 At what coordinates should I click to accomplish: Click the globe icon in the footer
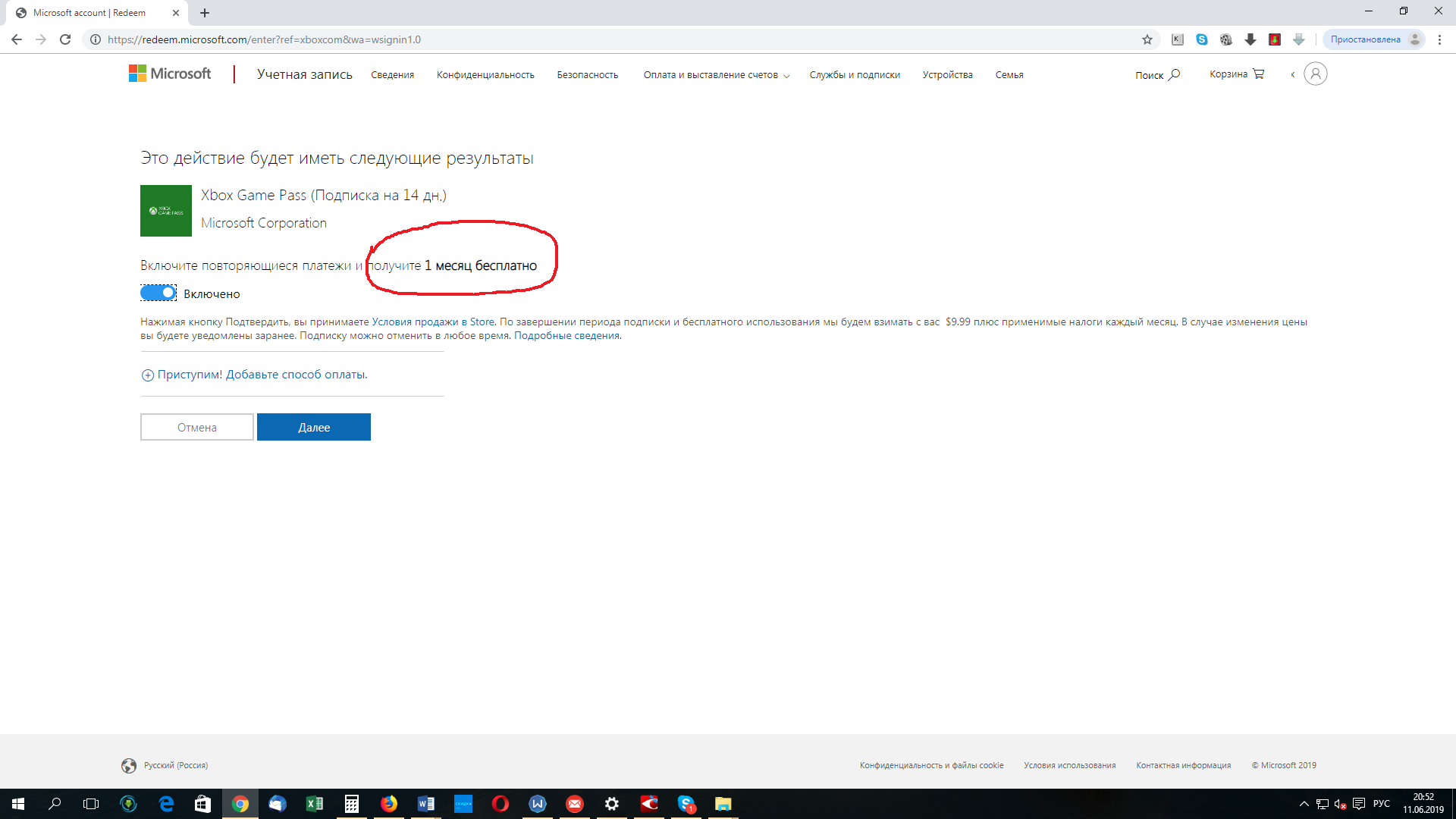coord(129,766)
